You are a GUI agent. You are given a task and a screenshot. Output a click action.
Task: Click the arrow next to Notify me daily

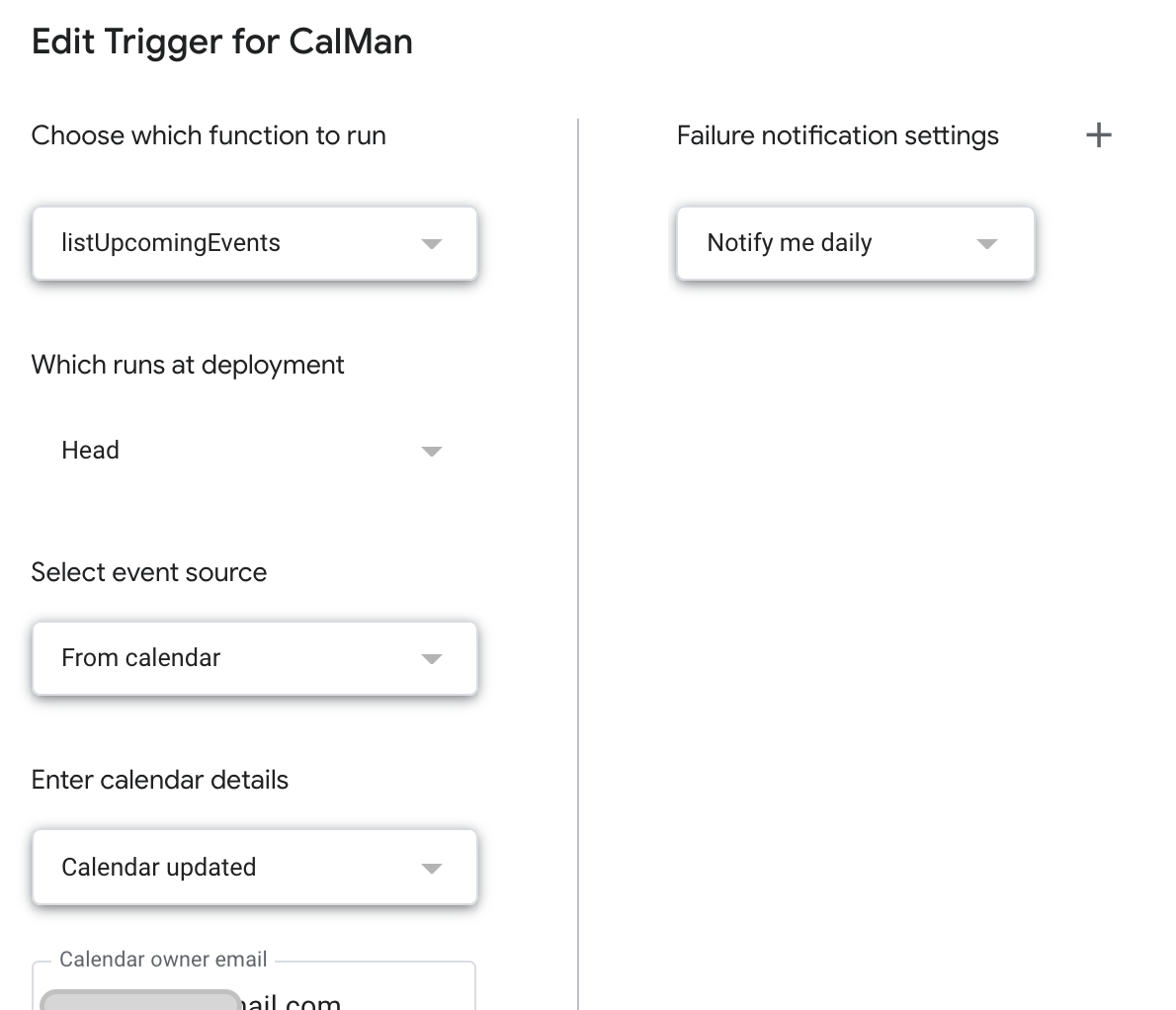[986, 244]
